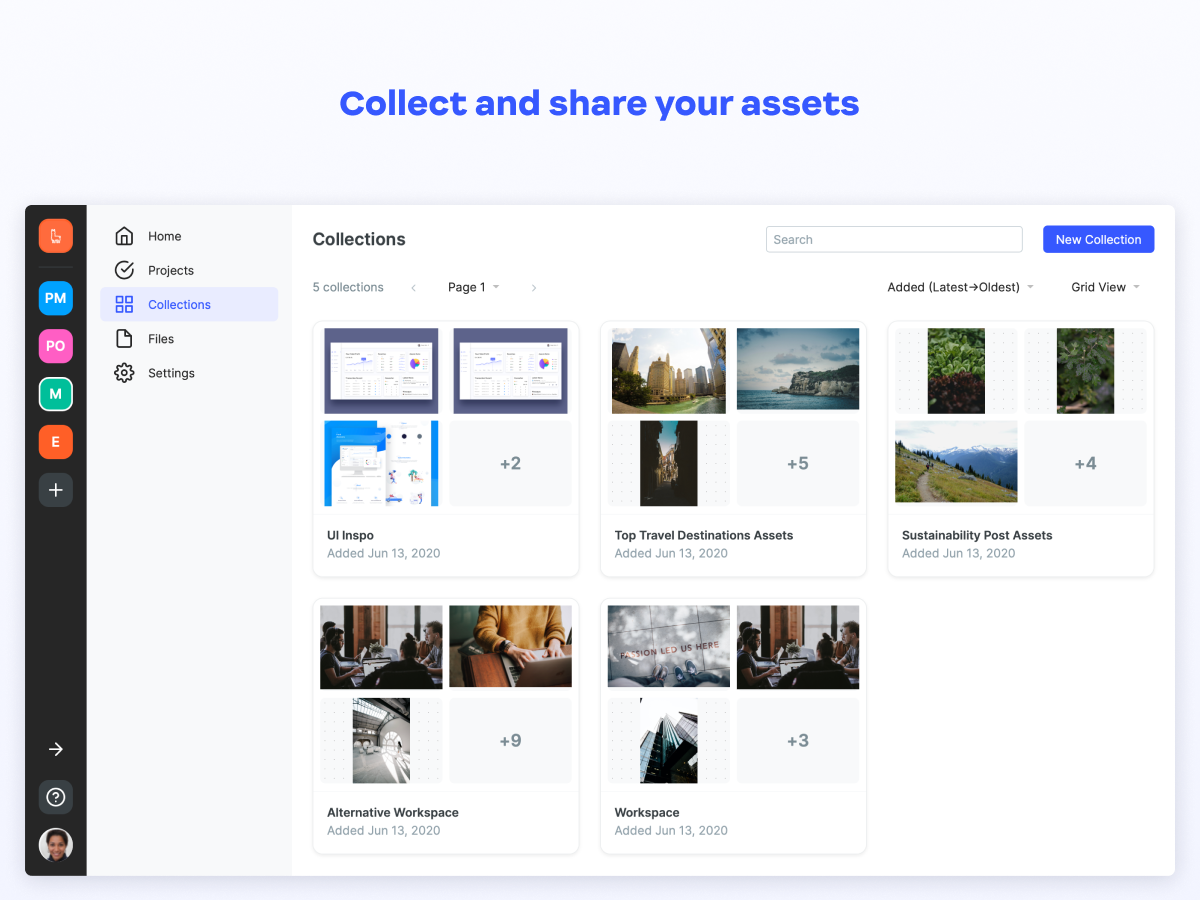Viewport: 1200px width, 900px height.
Task: Open the UI Inspo collection title
Action: pos(350,535)
